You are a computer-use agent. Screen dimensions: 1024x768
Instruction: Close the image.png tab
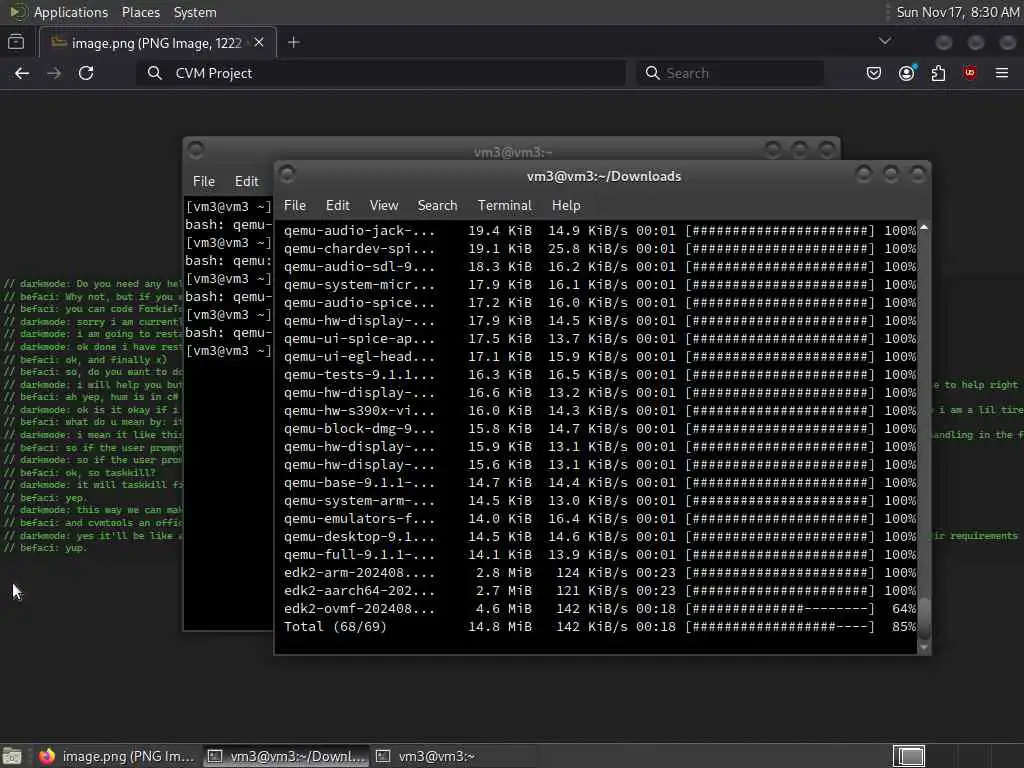[259, 42]
